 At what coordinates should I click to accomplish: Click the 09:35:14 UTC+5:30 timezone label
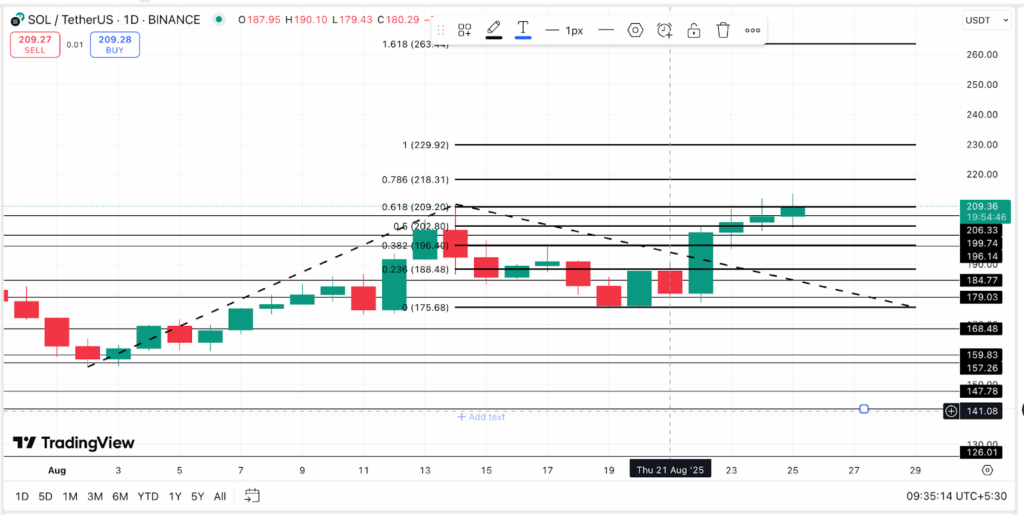[959, 497]
